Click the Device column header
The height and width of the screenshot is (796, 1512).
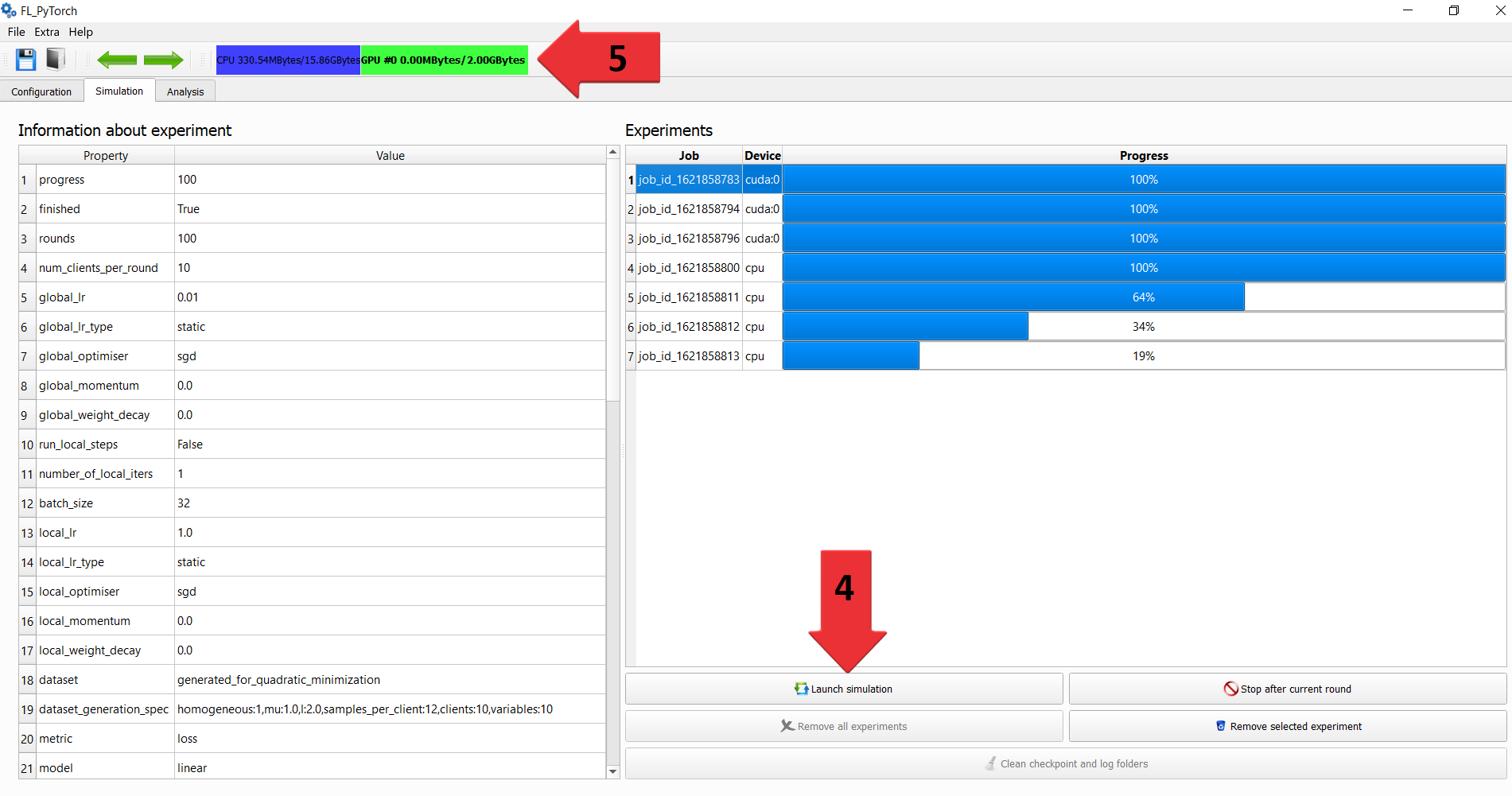tap(763, 155)
